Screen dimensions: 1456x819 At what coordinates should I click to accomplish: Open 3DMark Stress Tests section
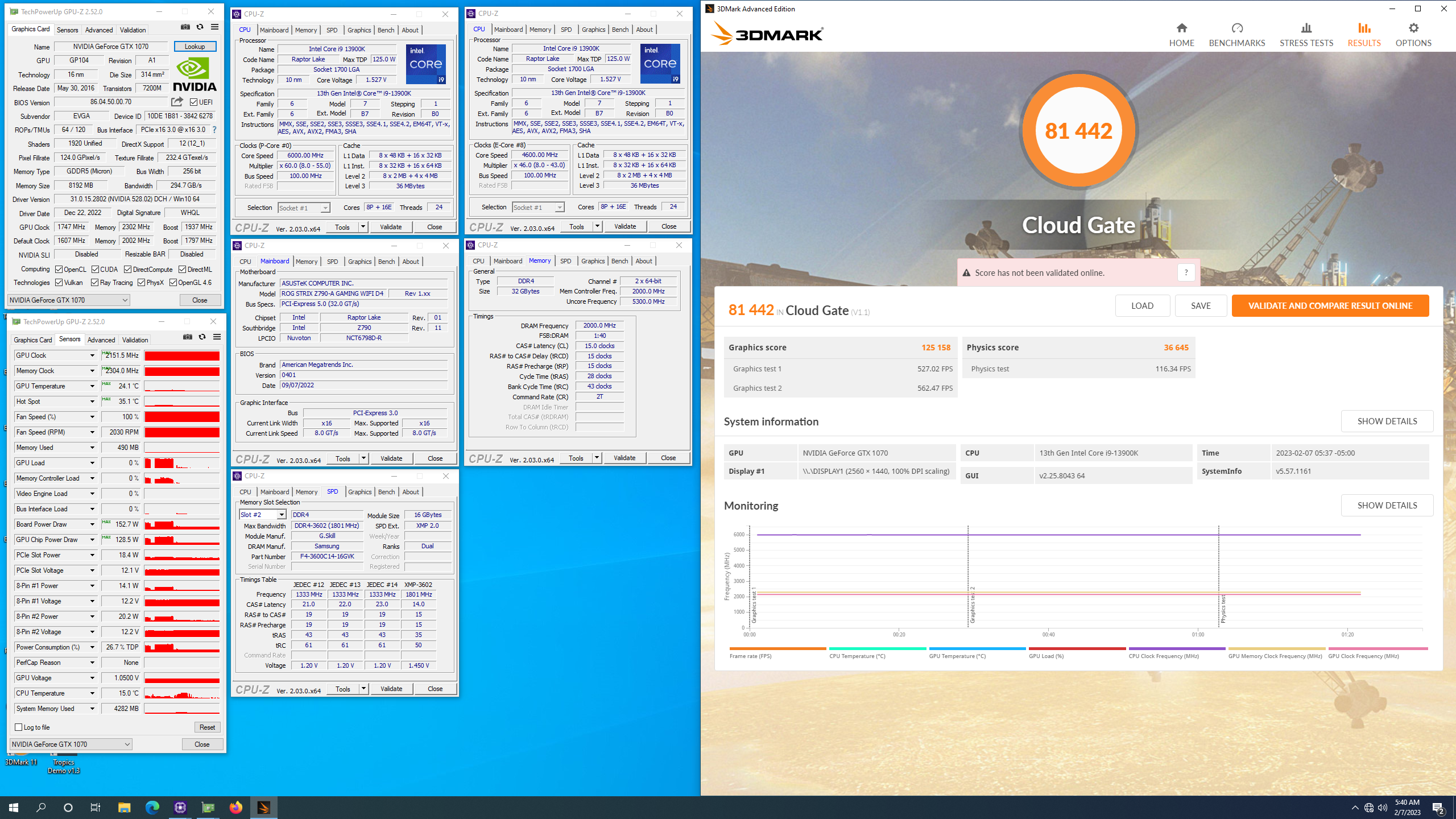[1306, 35]
